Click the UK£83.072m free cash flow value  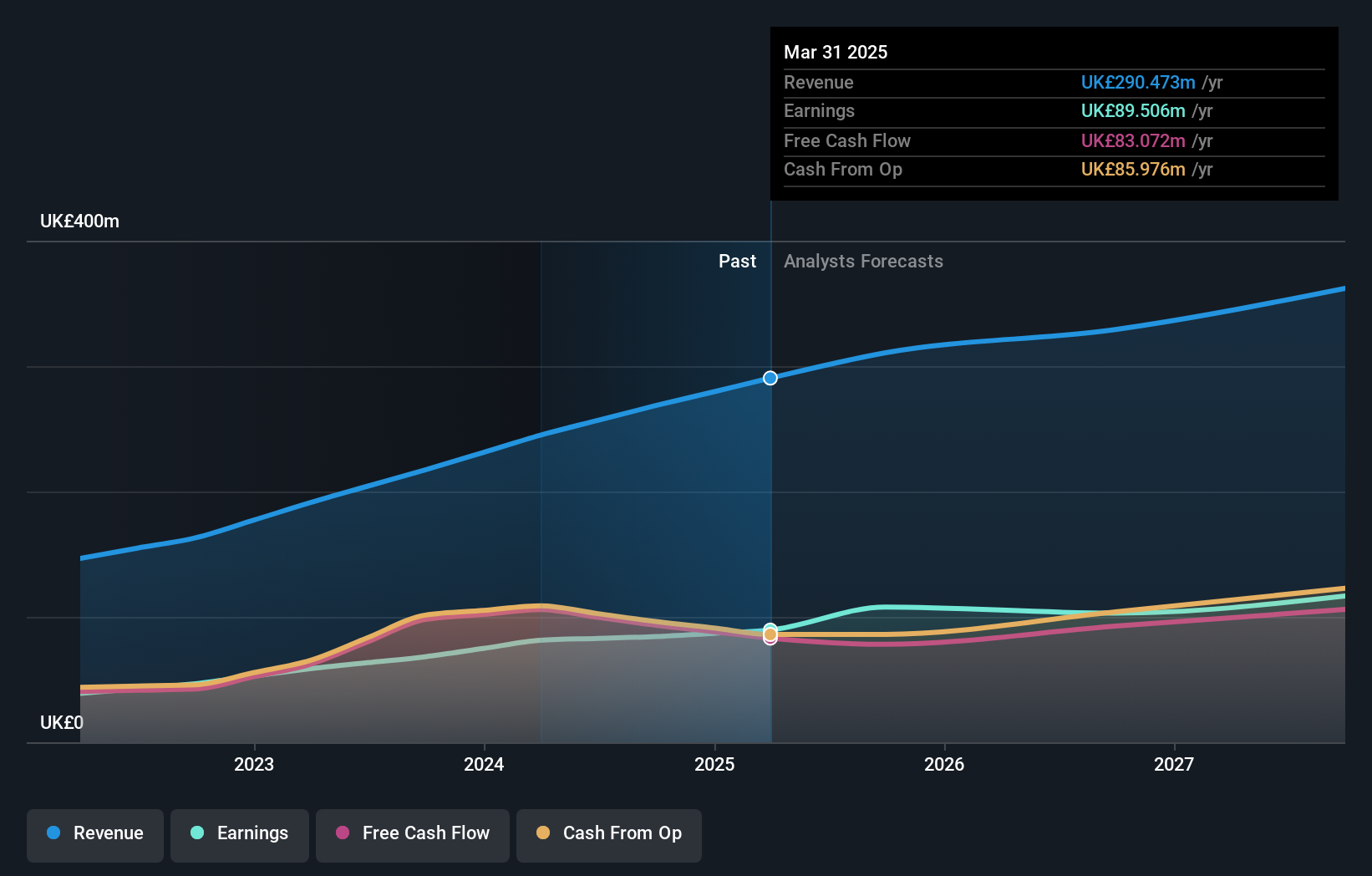[x=1131, y=140]
